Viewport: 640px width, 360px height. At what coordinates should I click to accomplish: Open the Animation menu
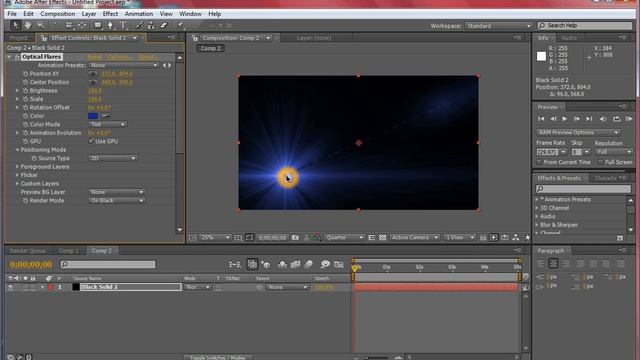139,14
